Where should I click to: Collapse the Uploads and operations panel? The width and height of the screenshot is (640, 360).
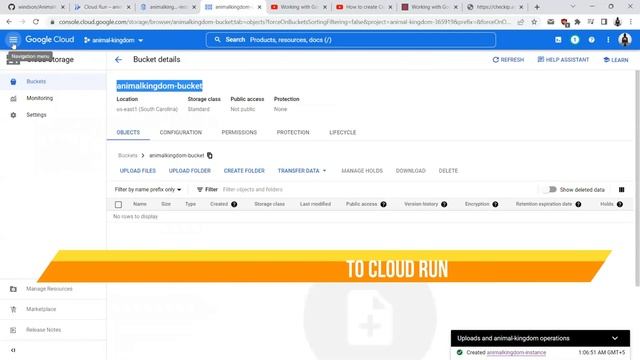[615, 338]
